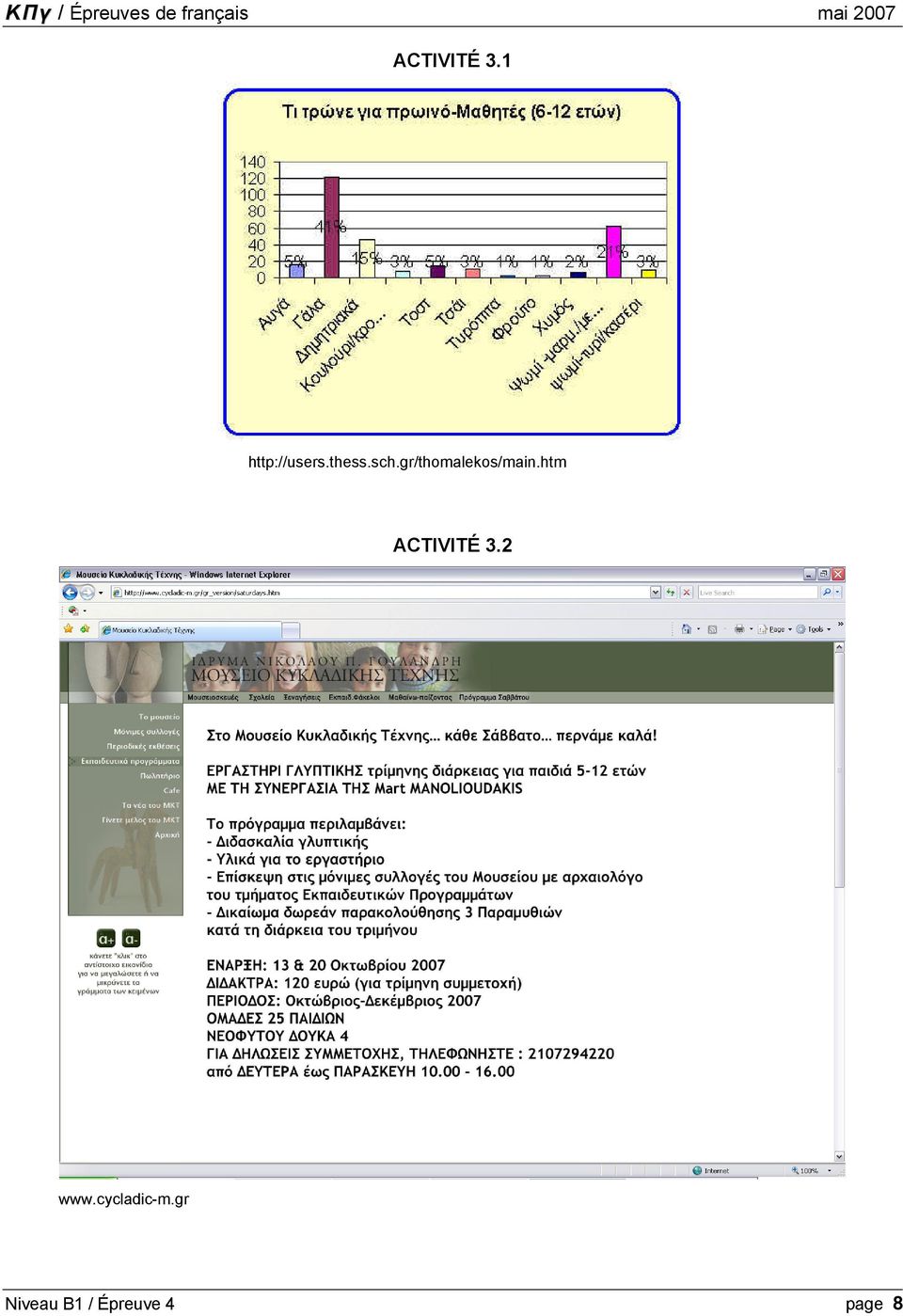Click the Μουσειοσκευές menu link
Image resolution: width=903 pixels, height=1316 pixels.
tap(213, 697)
